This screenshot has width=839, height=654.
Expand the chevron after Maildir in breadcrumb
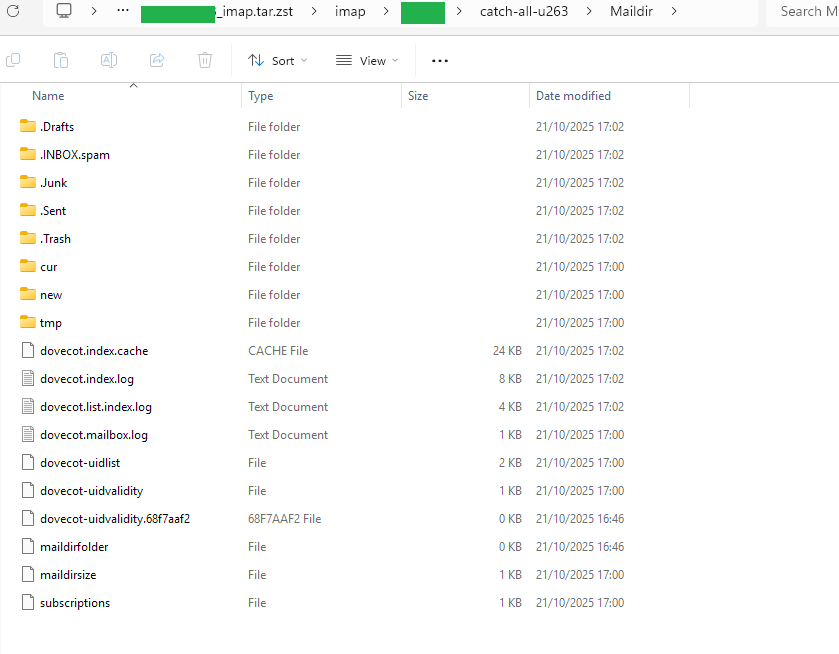[675, 11]
